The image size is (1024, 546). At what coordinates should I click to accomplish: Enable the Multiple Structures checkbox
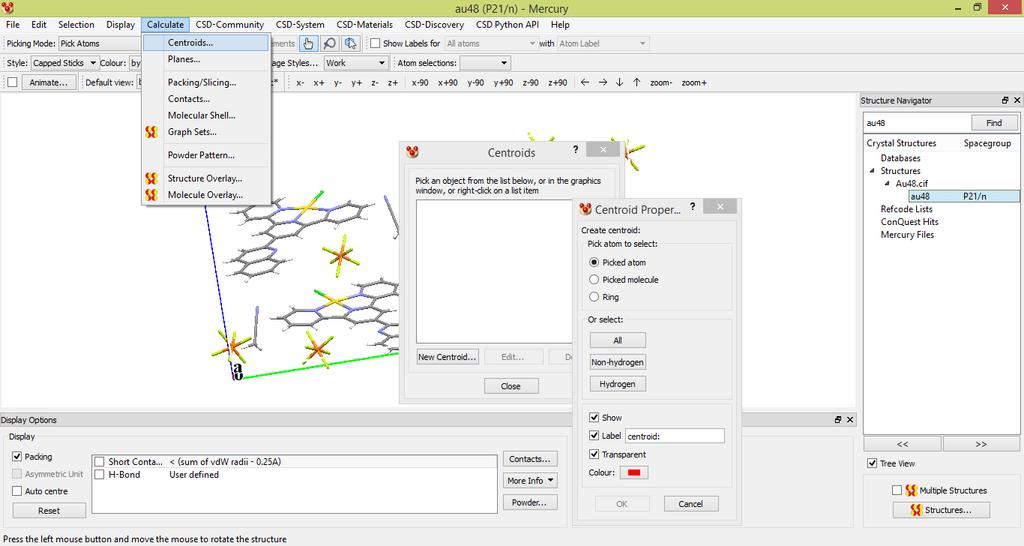[x=897, y=490]
